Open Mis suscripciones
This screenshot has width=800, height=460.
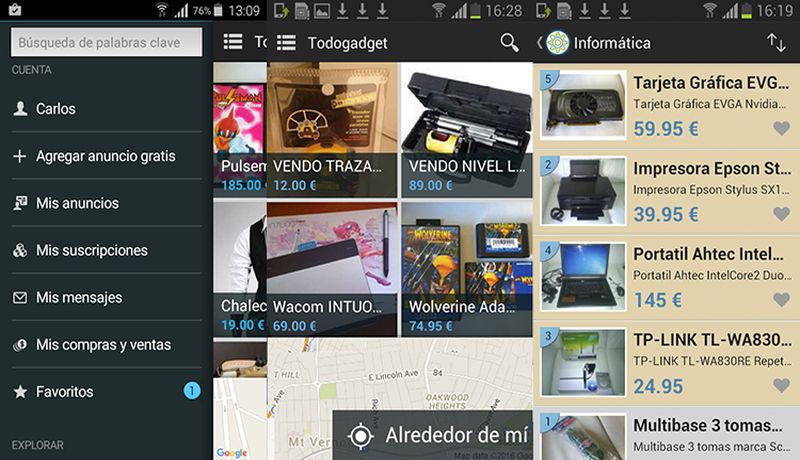point(106,250)
